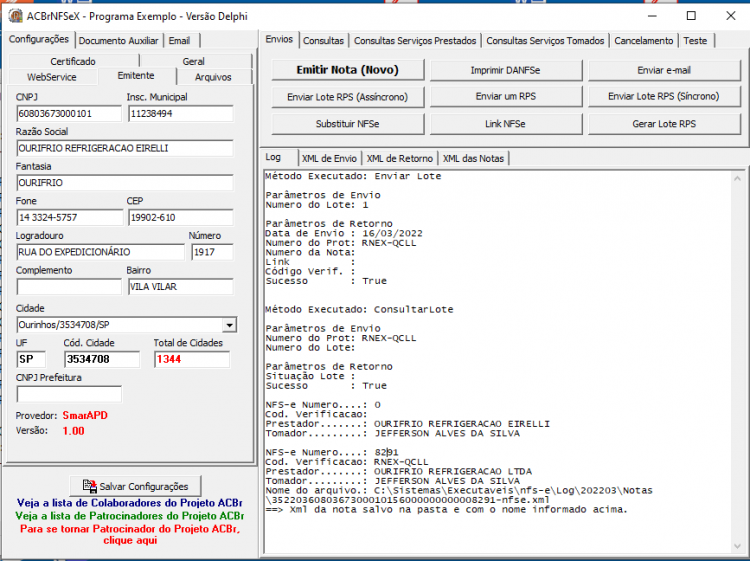Open the Colaboradores do Projeto ACBr link
This screenshot has height=561, width=750.
tap(130, 503)
